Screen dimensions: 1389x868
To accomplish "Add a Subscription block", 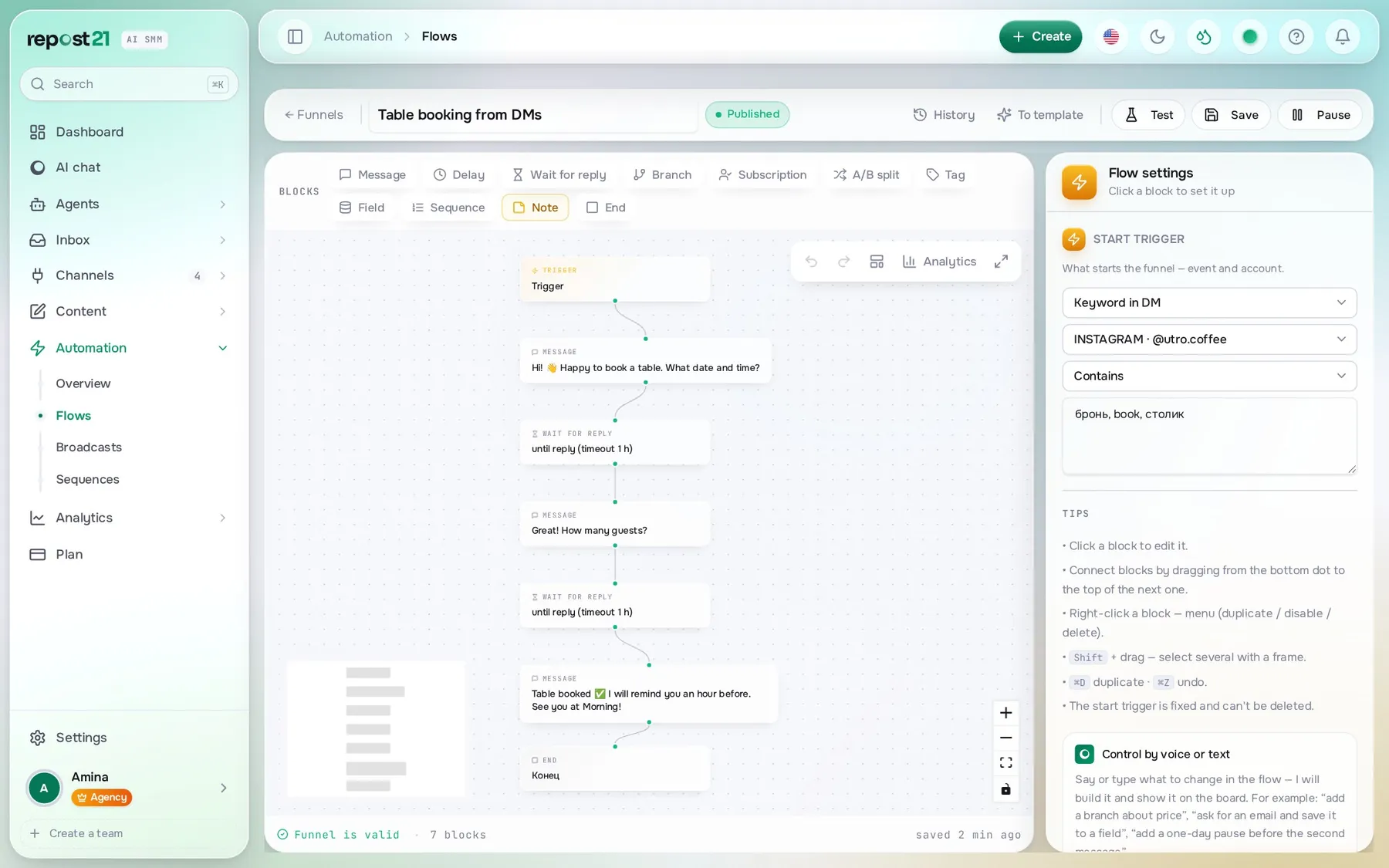I will coord(762,174).
